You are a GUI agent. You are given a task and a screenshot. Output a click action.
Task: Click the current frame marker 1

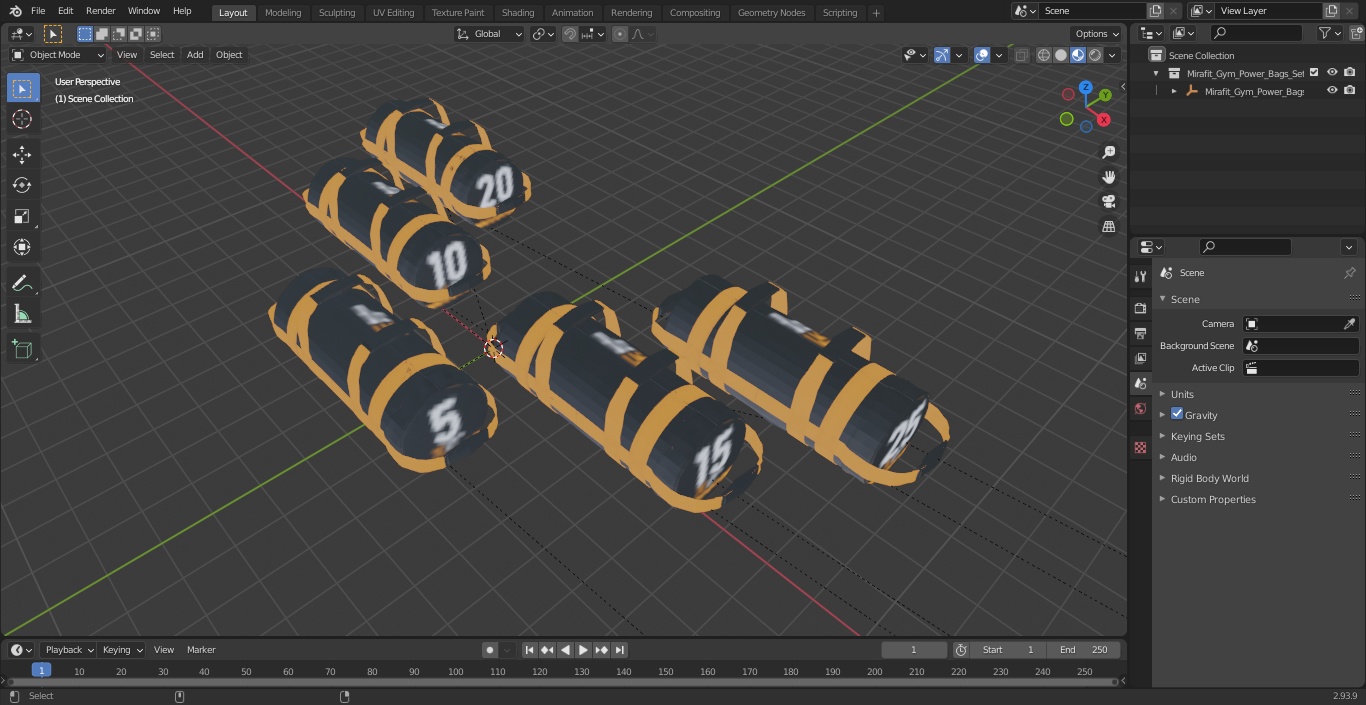click(41, 670)
